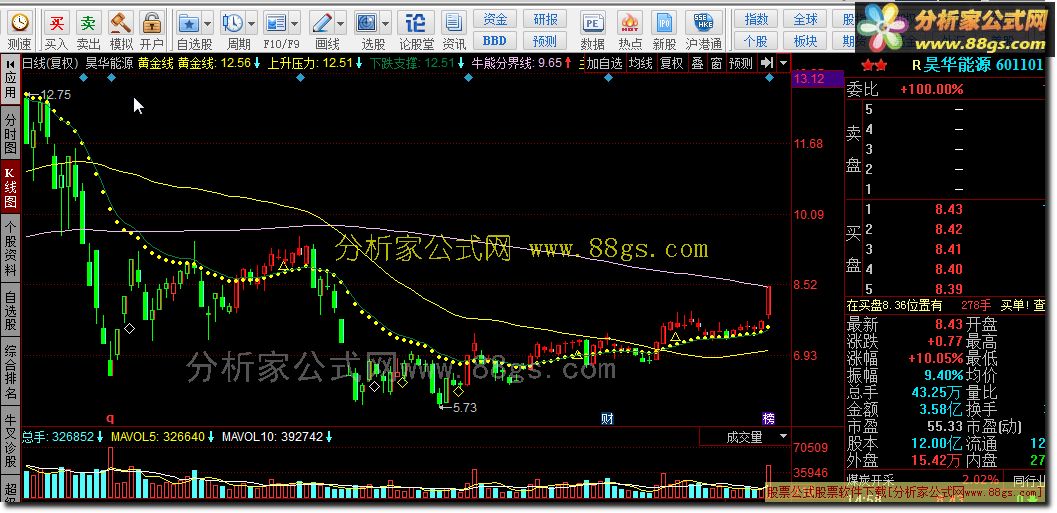
Task: Click the red q marker below the candles
Action: (110, 417)
